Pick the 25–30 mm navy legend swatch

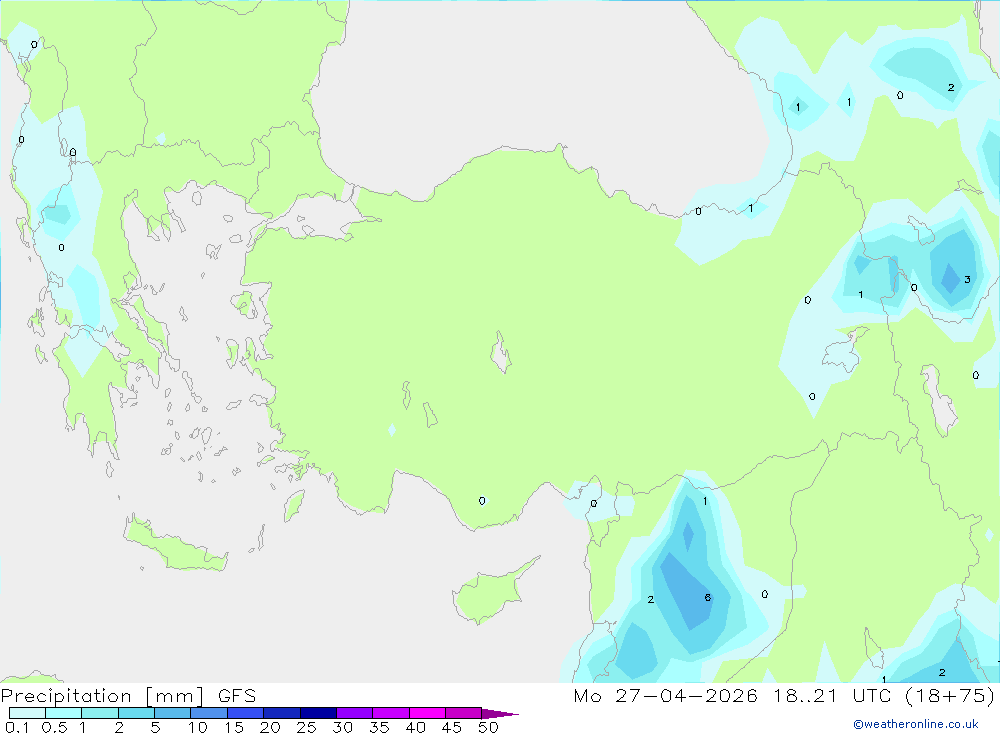(318, 713)
